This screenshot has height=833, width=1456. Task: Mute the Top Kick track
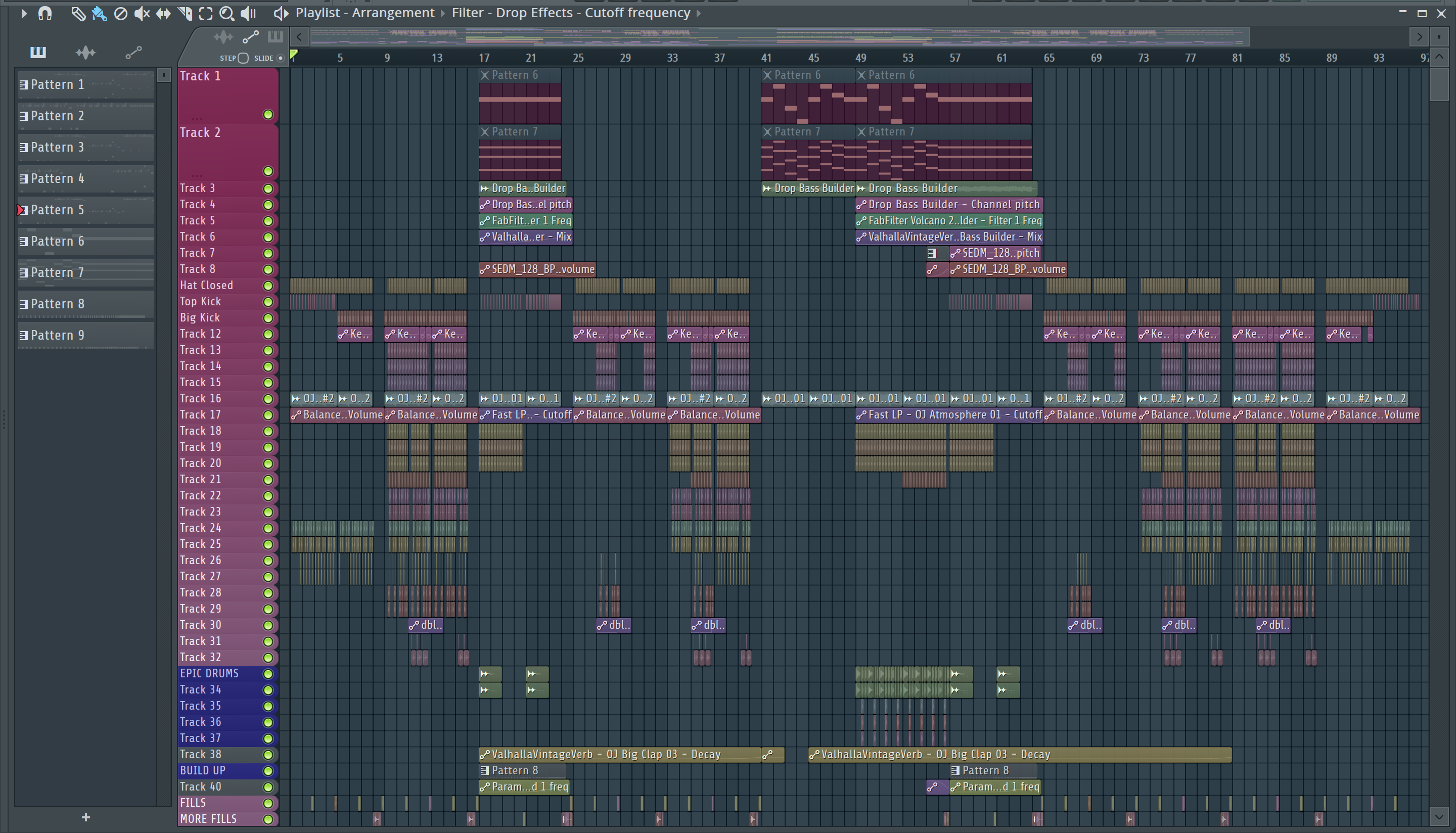pyautogui.click(x=268, y=301)
